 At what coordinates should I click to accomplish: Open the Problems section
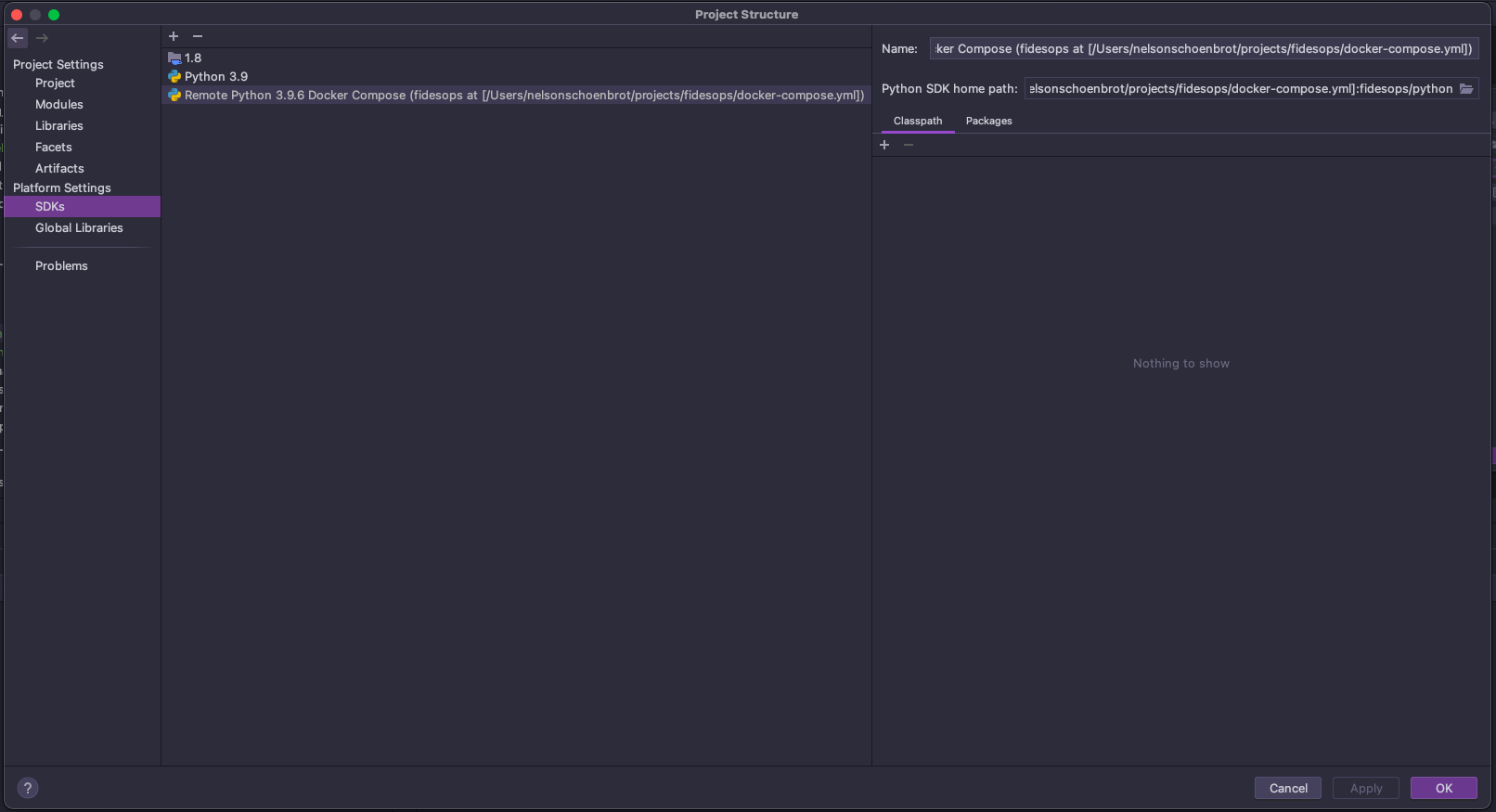tap(61, 266)
